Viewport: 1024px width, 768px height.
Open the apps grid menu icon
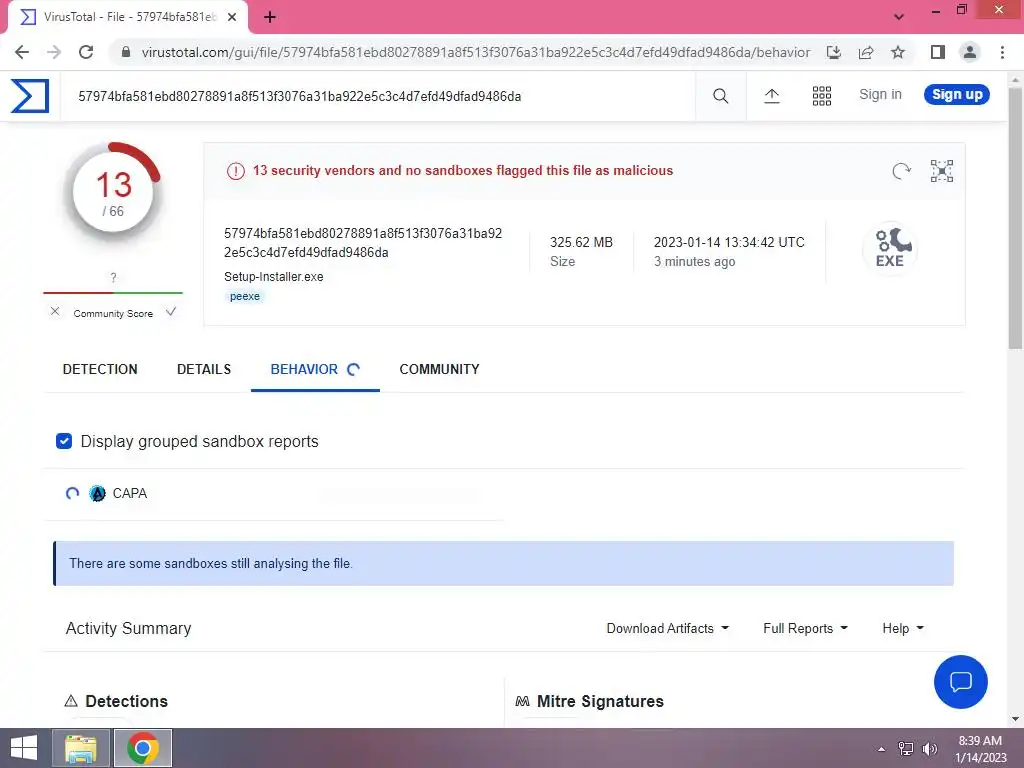click(822, 96)
